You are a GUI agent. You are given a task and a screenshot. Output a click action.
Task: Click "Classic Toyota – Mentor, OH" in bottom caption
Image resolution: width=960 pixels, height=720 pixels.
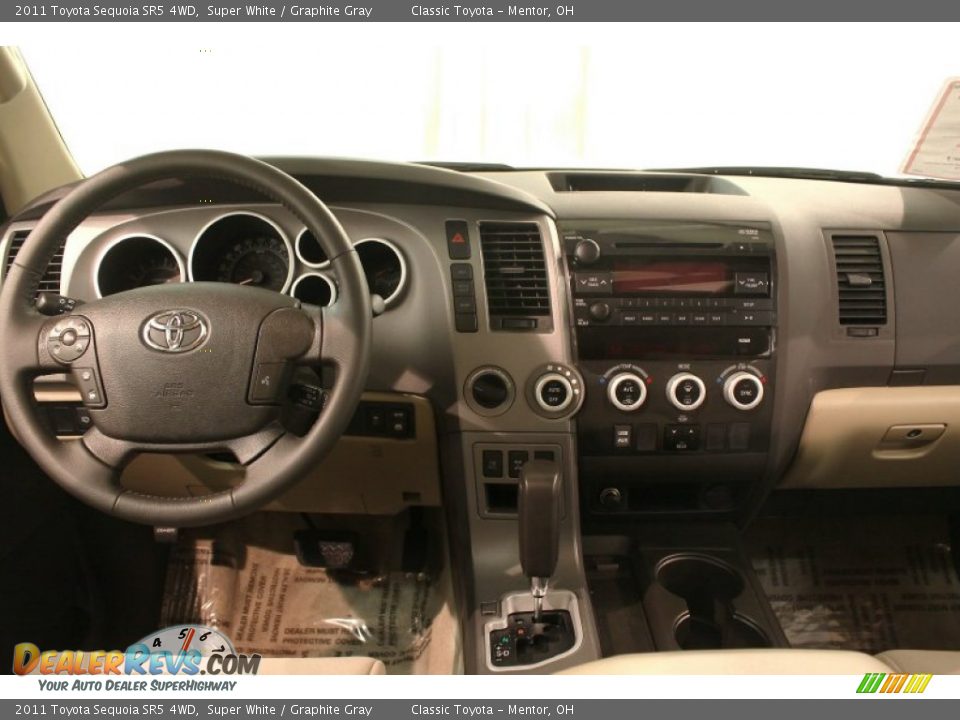pos(492,710)
